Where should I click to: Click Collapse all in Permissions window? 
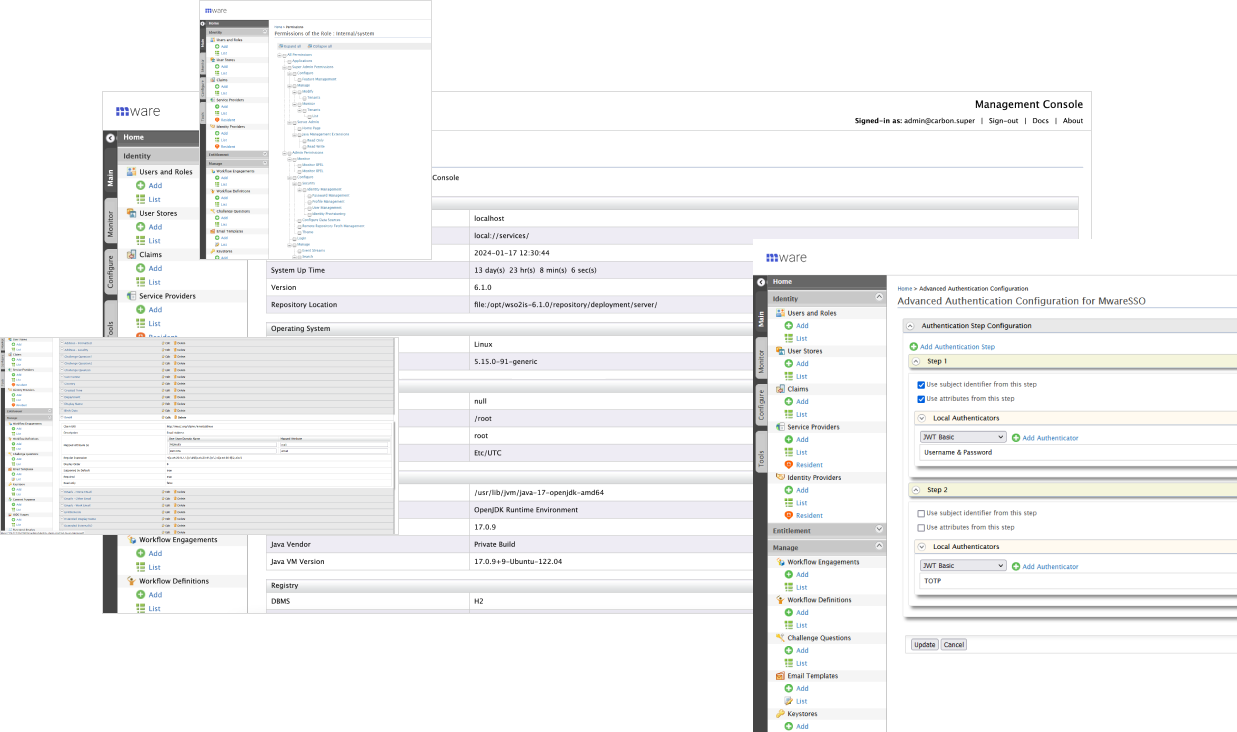click(322, 46)
